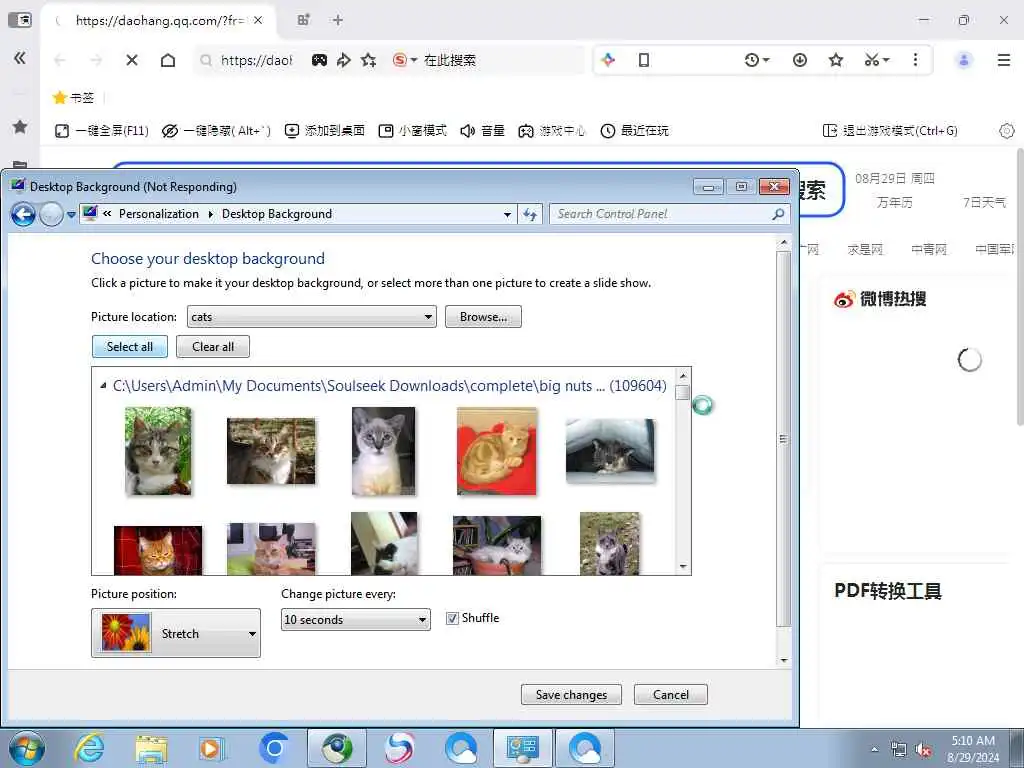Viewport: 1024px width, 768px height.
Task: Click the Cancel button
Action: click(x=671, y=695)
